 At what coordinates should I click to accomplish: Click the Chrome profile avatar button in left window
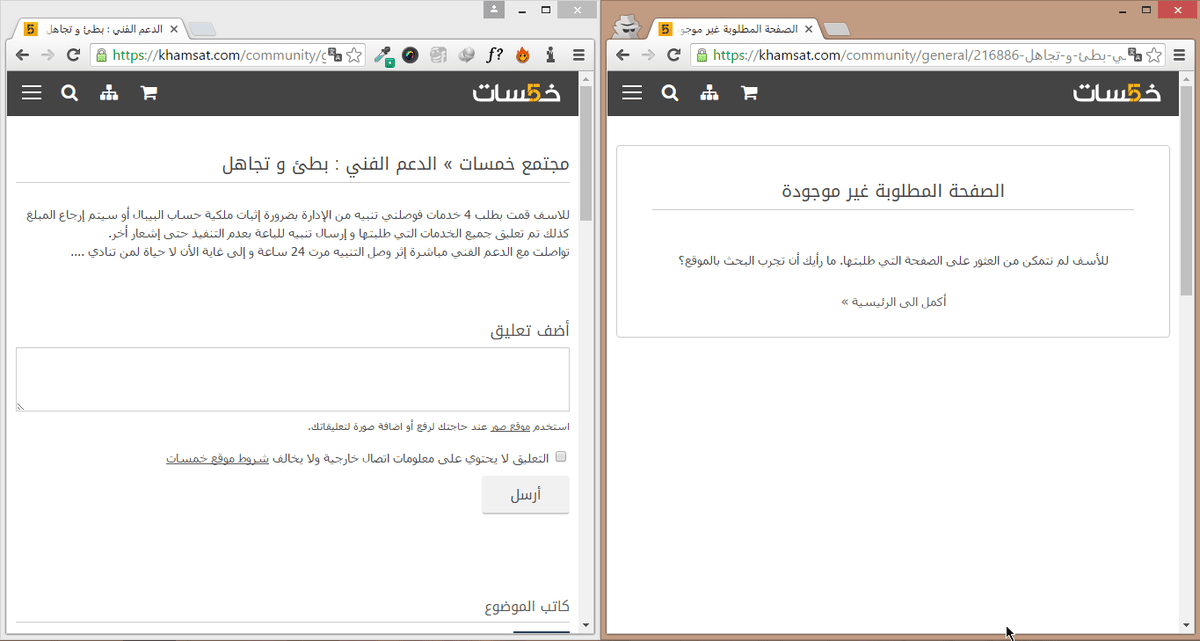(x=495, y=9)
